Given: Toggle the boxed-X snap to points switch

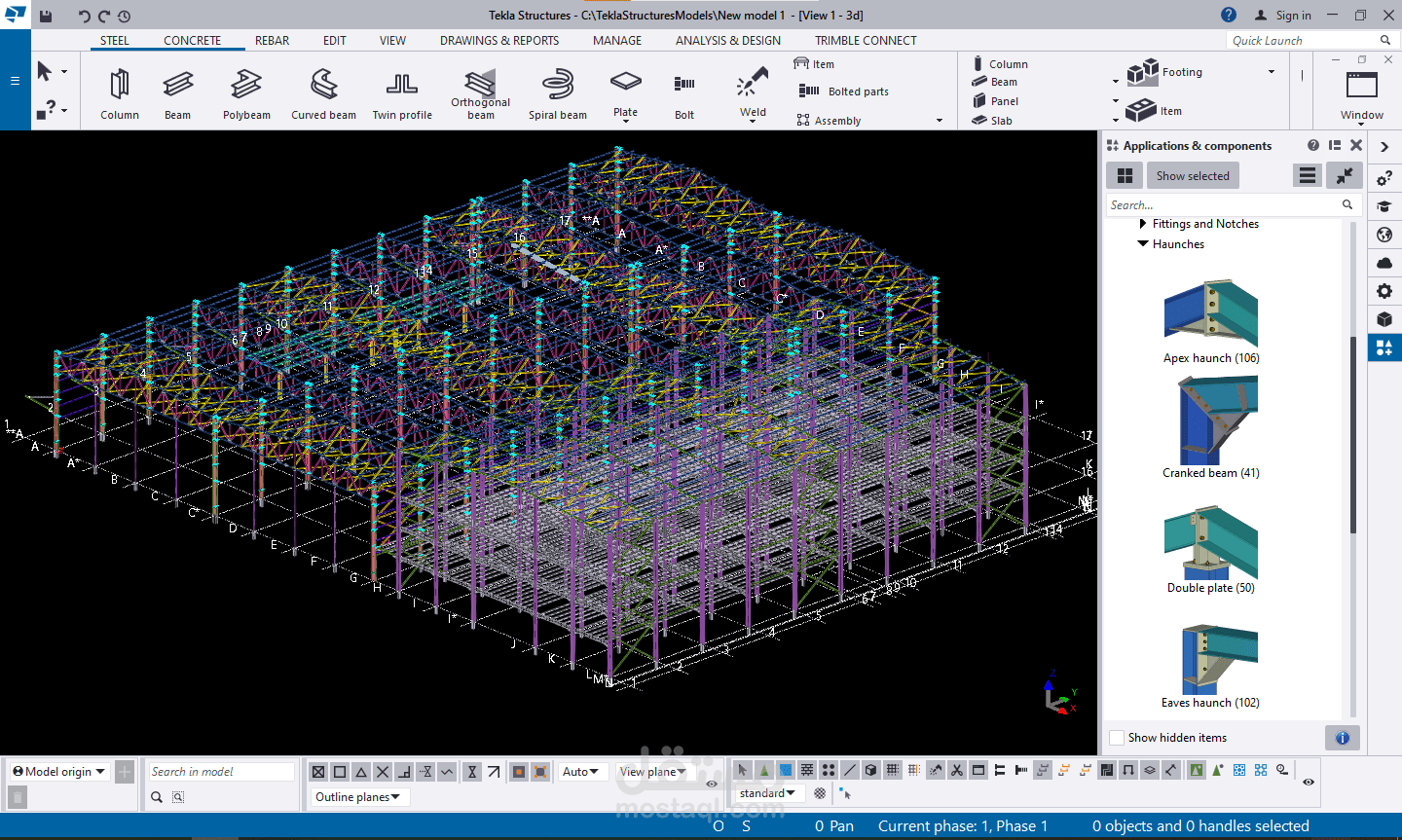Looking at the screenshot, I should pos(318,772).
